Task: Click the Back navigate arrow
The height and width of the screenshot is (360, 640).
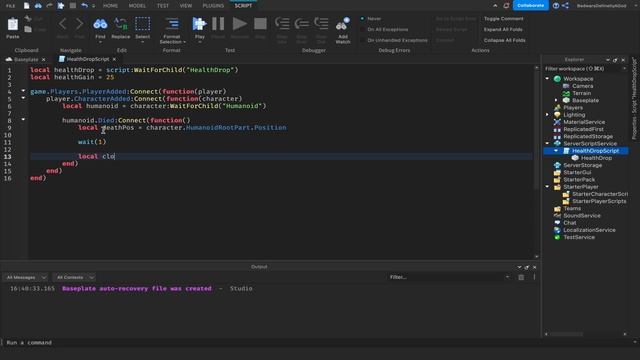Action: click(x=62, y=24)
